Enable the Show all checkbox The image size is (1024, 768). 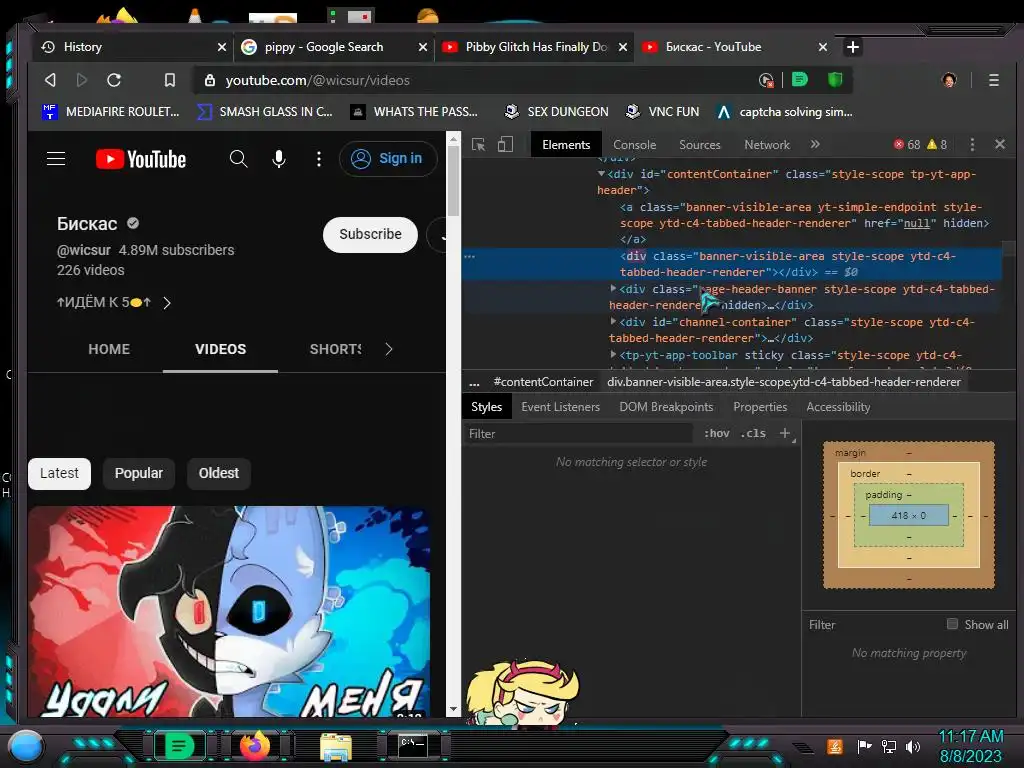pos(952,624)
